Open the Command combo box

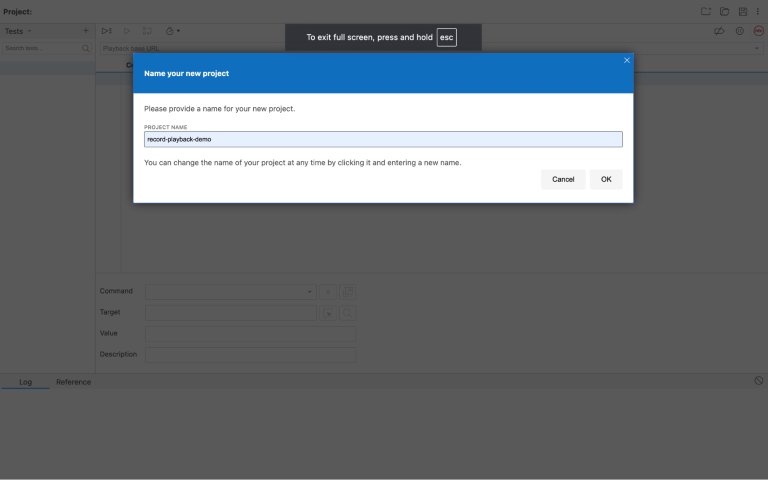tap(231, 291)
